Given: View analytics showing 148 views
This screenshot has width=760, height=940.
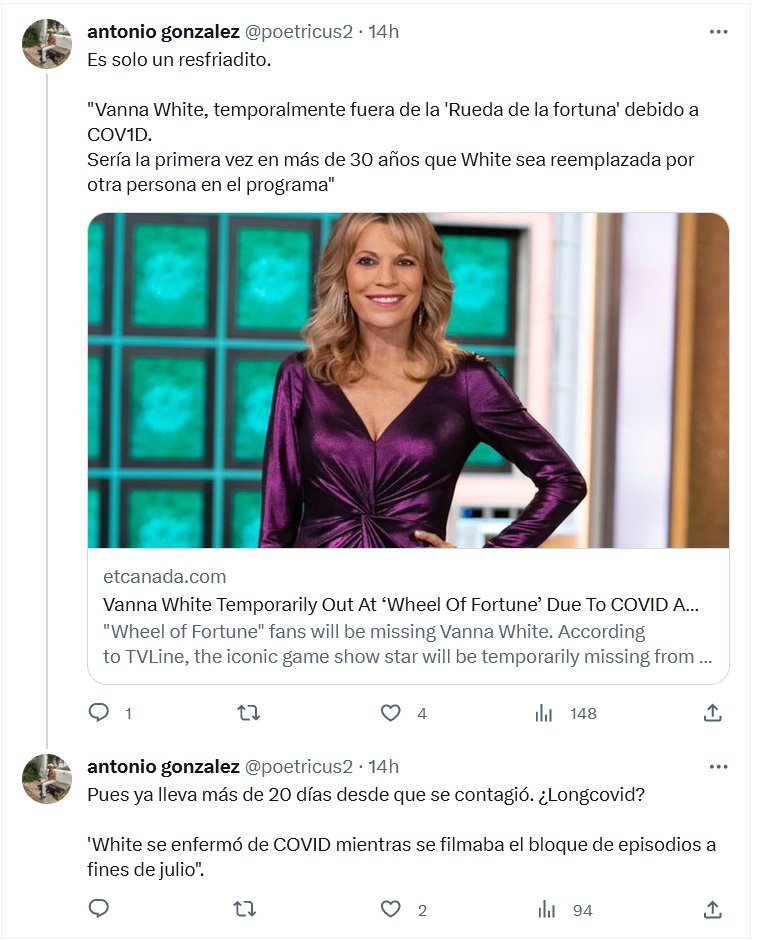Looking at the screenshot, I should (545, 713).
